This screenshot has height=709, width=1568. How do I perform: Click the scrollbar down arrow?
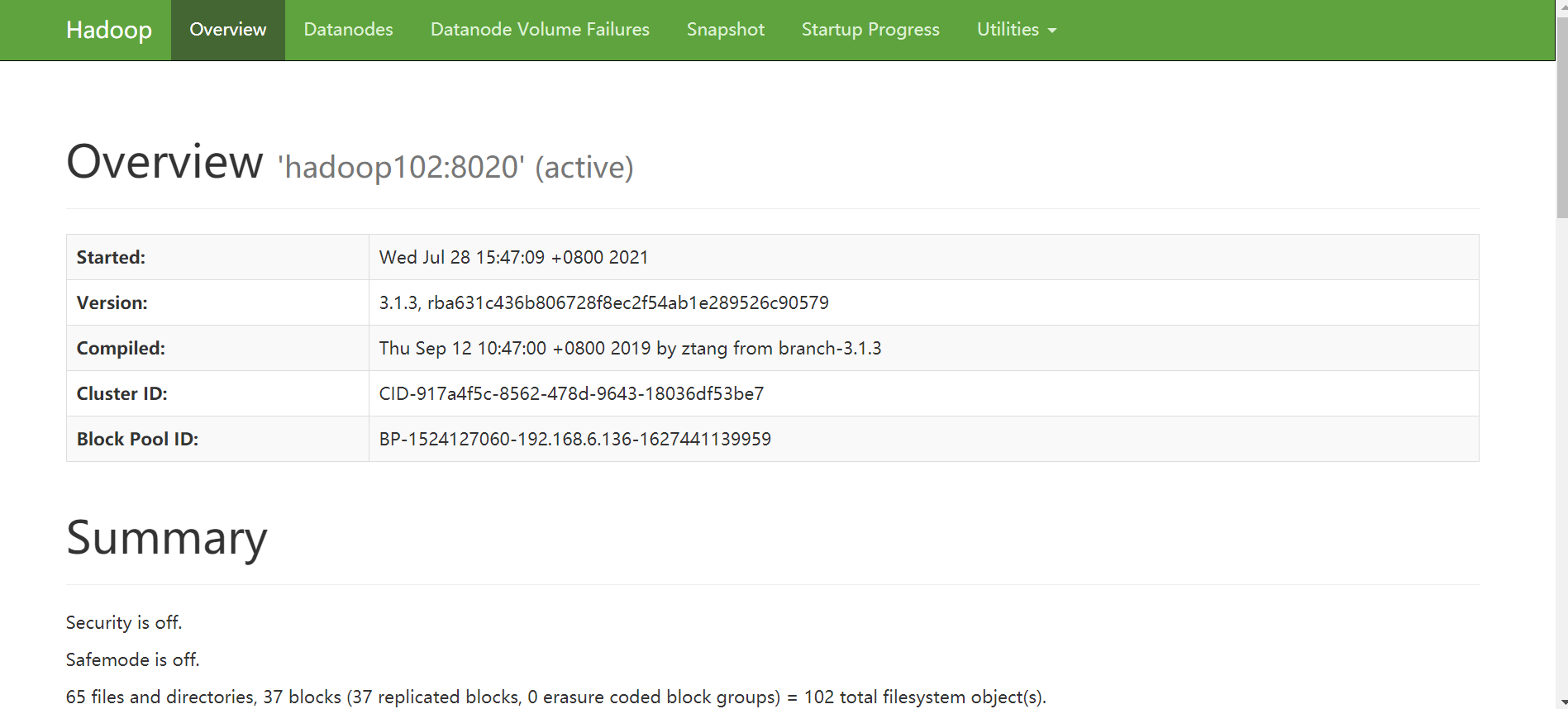(1561, 702)
